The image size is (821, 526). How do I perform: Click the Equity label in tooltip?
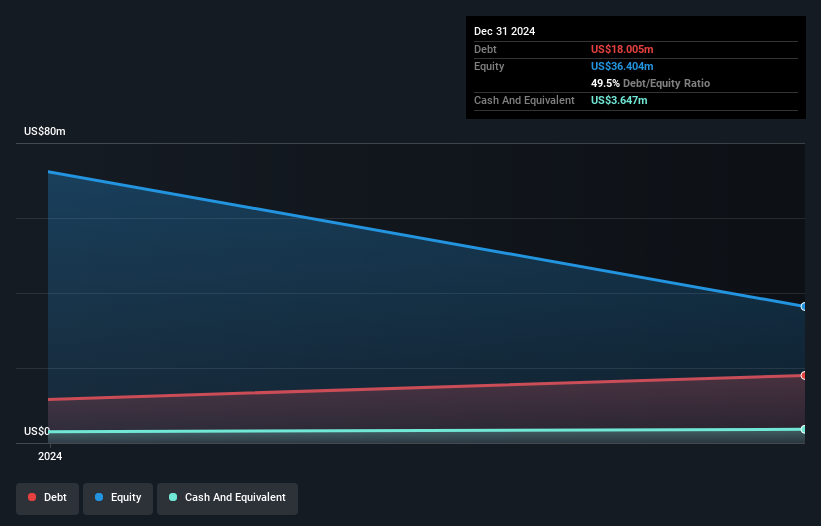pyautogui.click(x=489, y=66)
